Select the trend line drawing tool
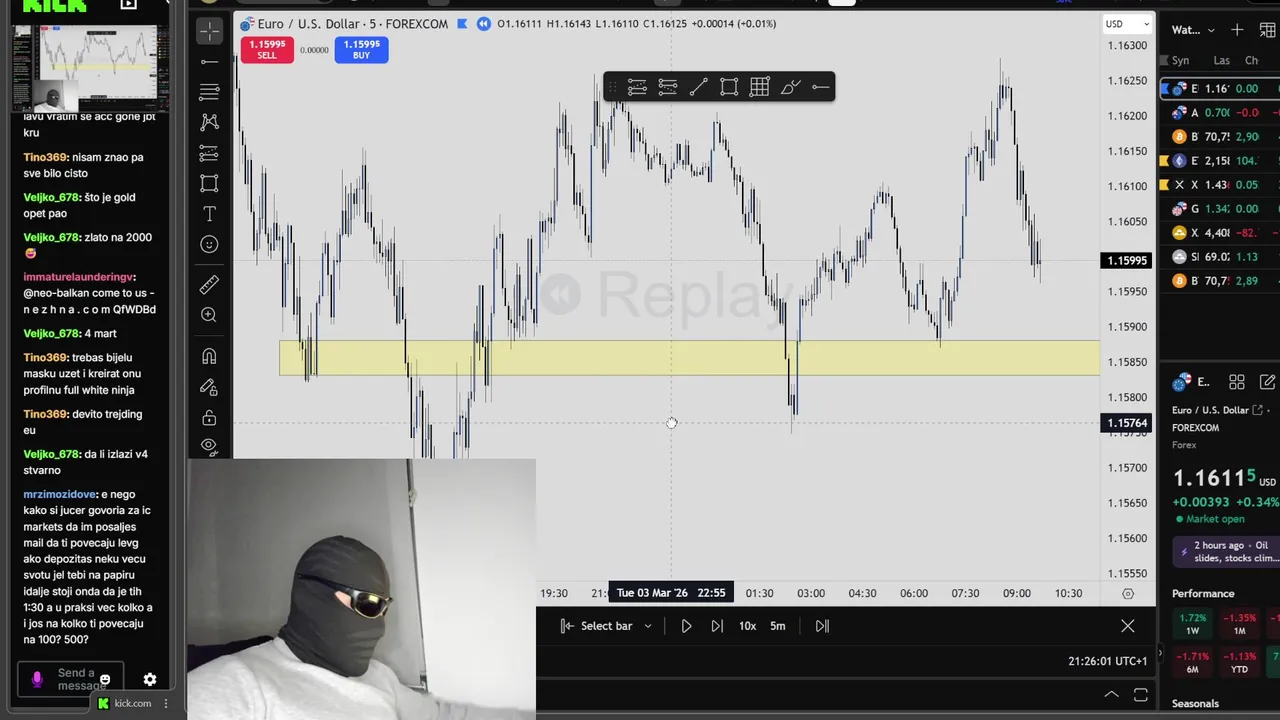 (x=209, y=62)
